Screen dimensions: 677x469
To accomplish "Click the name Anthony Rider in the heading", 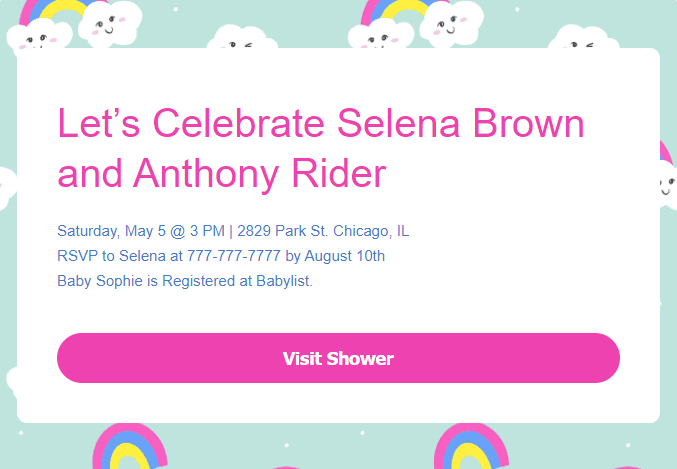I will point(259,174).
